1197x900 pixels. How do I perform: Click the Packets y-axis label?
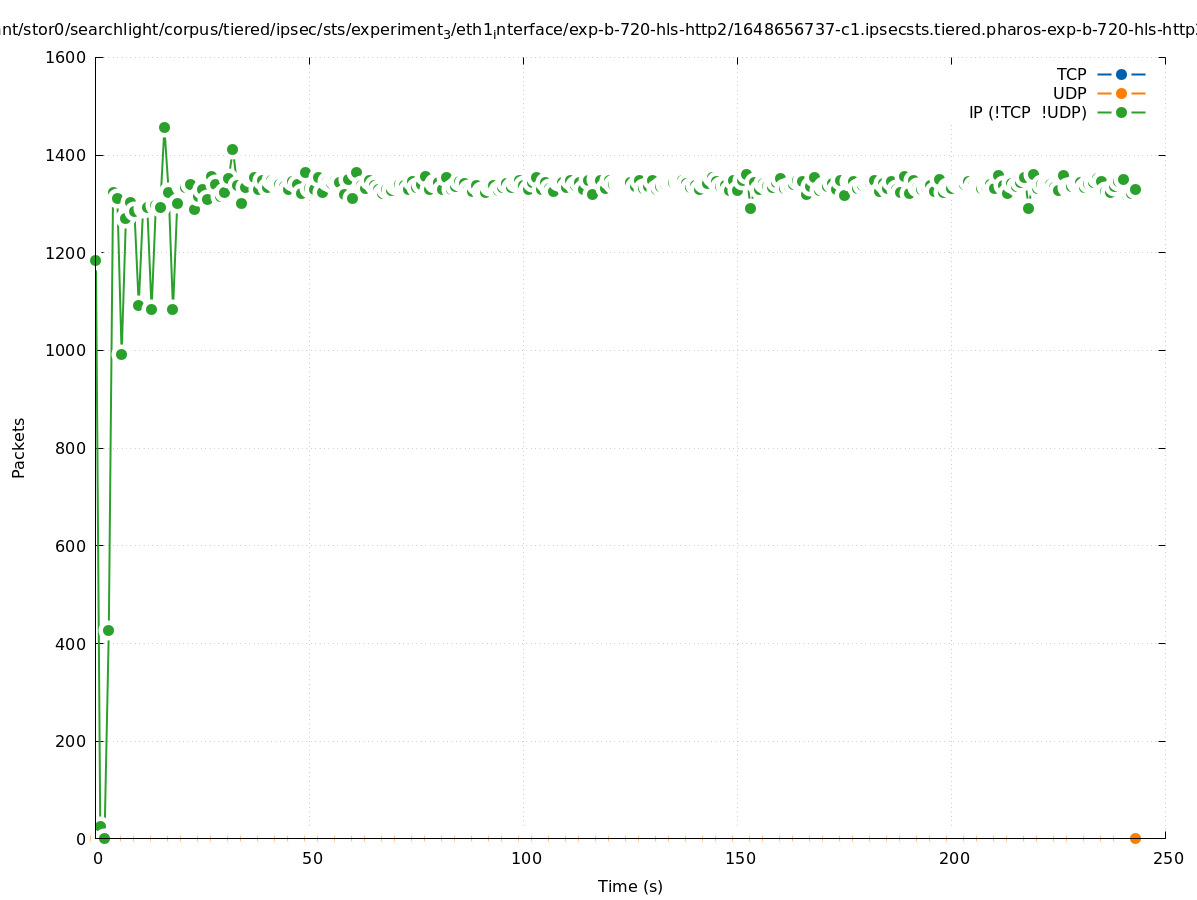click(19, 448)
